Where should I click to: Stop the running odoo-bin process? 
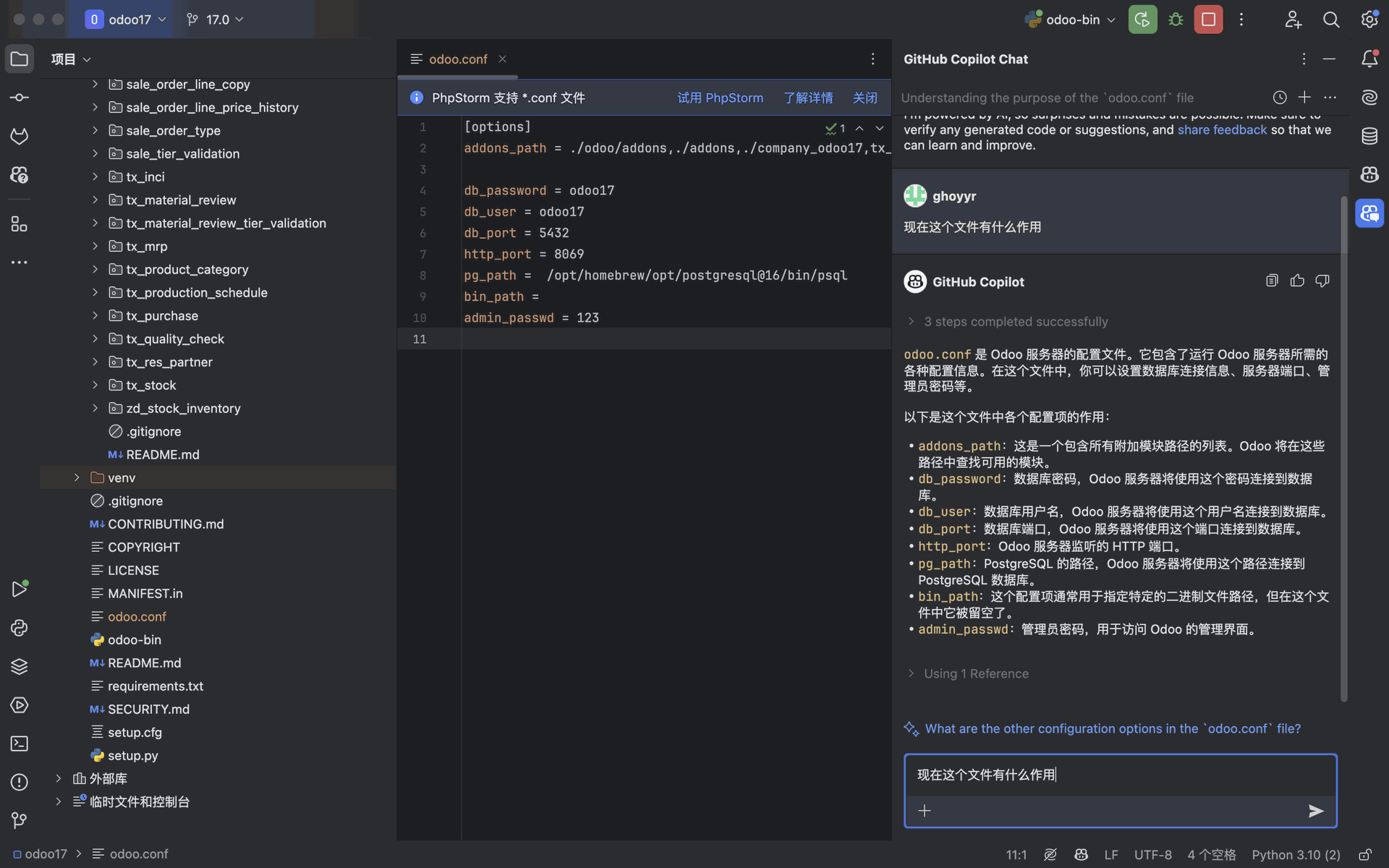click(1208, 20)
